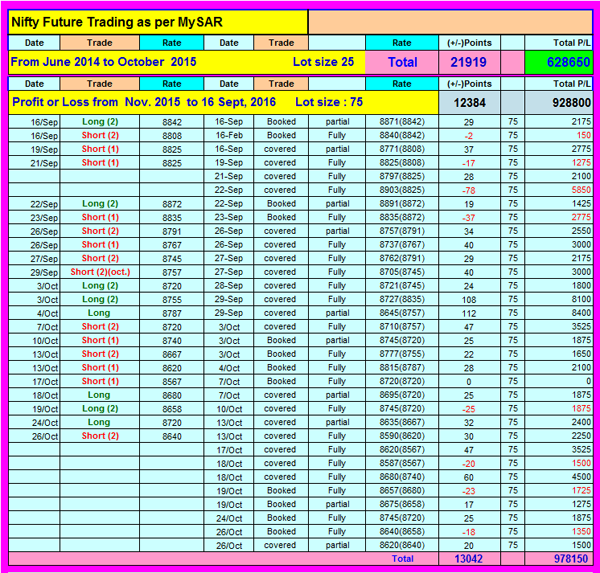Viewport: 600px width, 573px height.
Task: Select the rate cell 8777(8755)
Action: pyautogui.click(x=402, y=354)
